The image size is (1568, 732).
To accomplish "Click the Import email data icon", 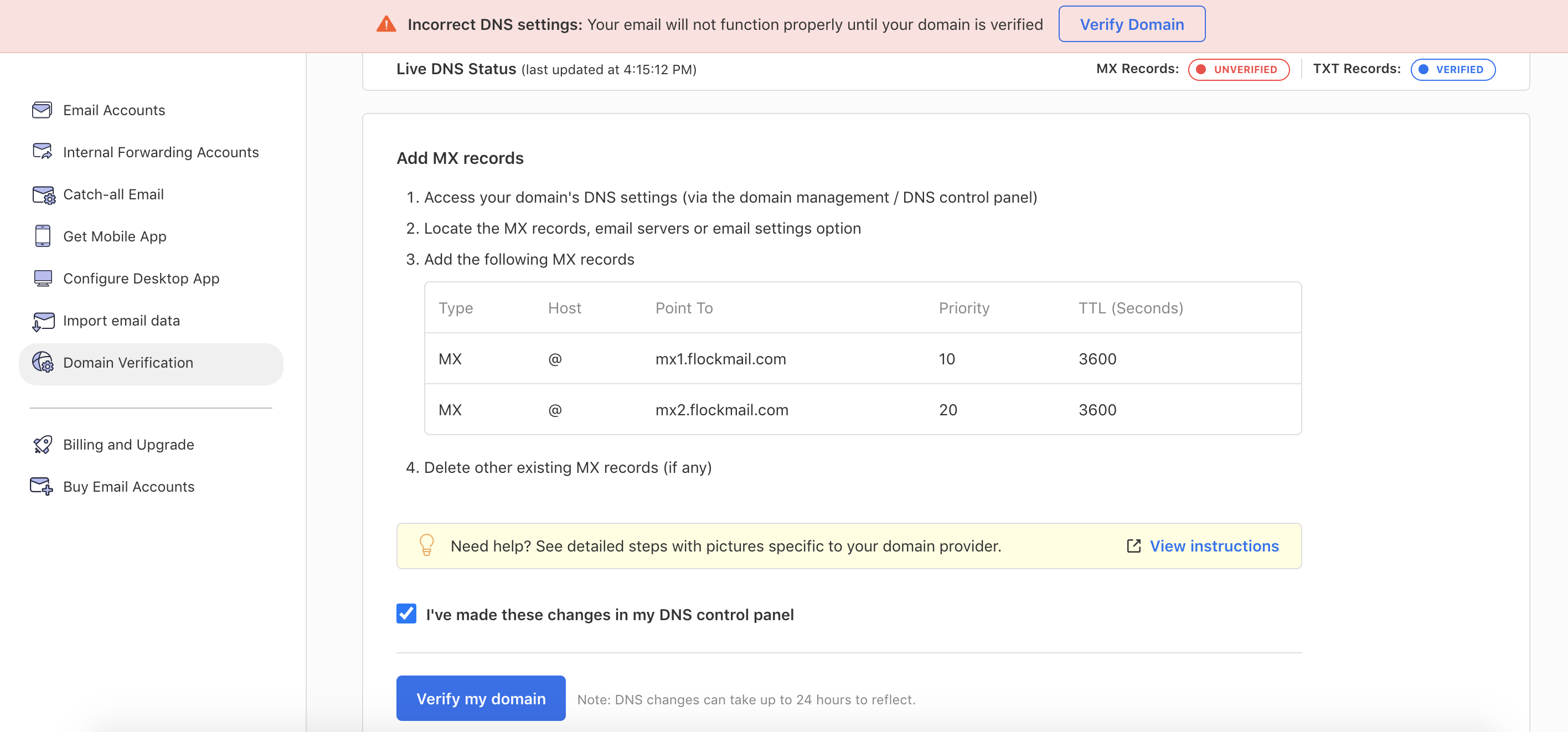I will tap(43, 321).
